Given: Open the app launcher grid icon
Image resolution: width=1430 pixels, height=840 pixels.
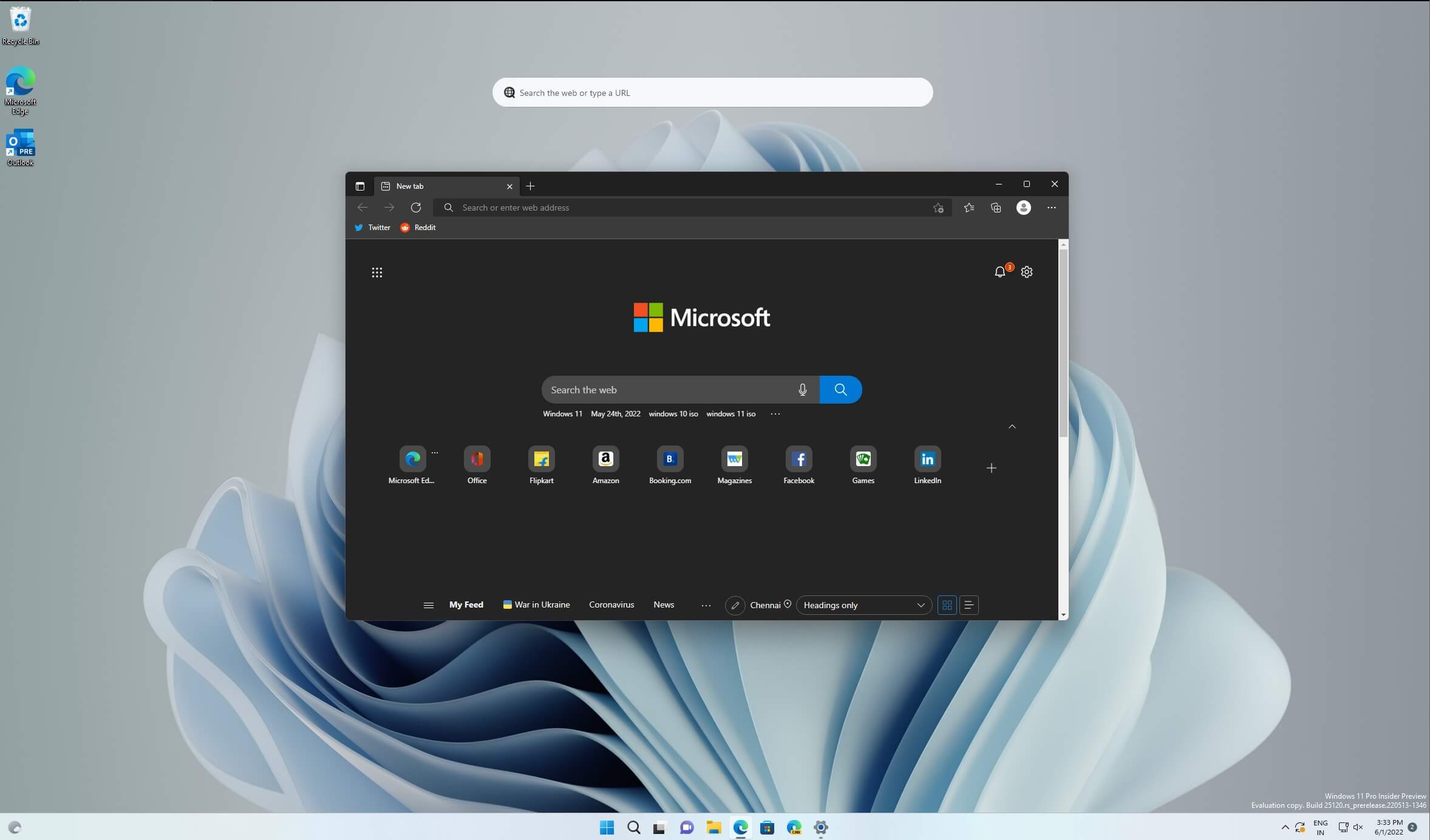Looking at the screenshot, I should (376, 272).
